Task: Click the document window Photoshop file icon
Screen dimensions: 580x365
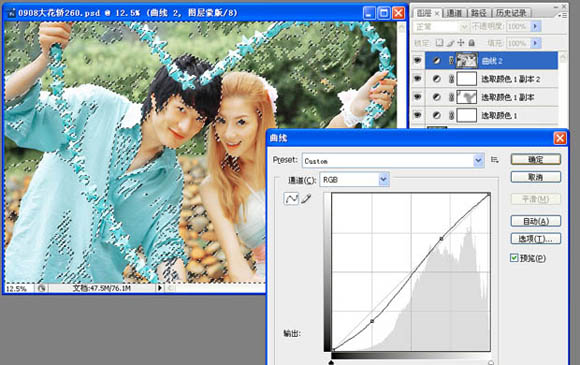Action: pos(11,13)
